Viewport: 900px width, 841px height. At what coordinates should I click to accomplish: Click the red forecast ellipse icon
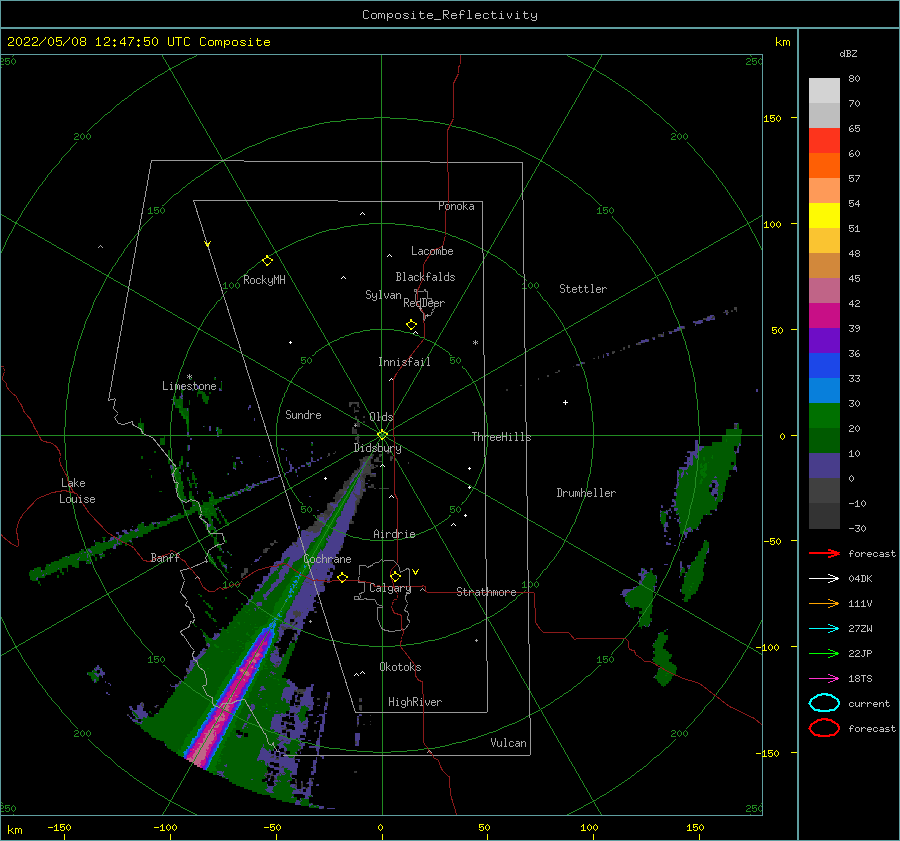[824, 728]
